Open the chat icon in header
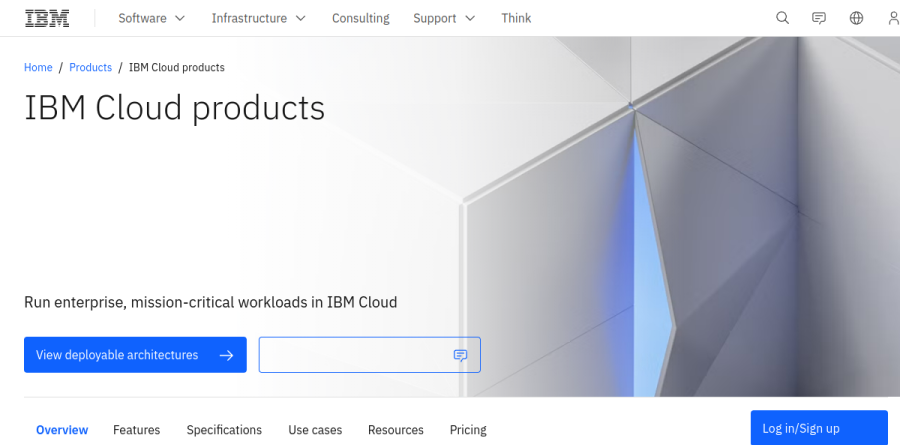 point(819,18)
